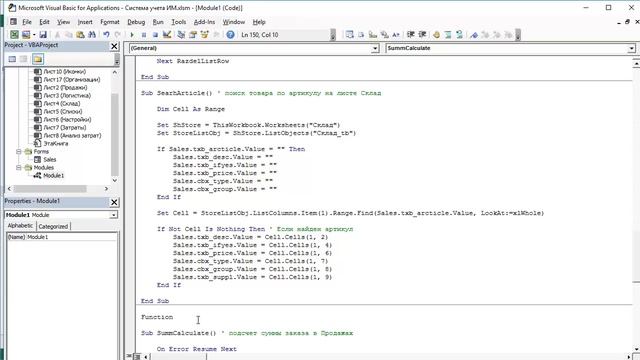Click the blue Help question mark icon

pyautogui.click(x=230, y=35)
